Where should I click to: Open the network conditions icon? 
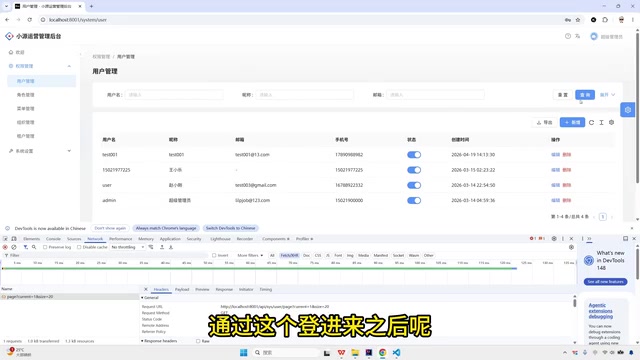tap(151, 247)
